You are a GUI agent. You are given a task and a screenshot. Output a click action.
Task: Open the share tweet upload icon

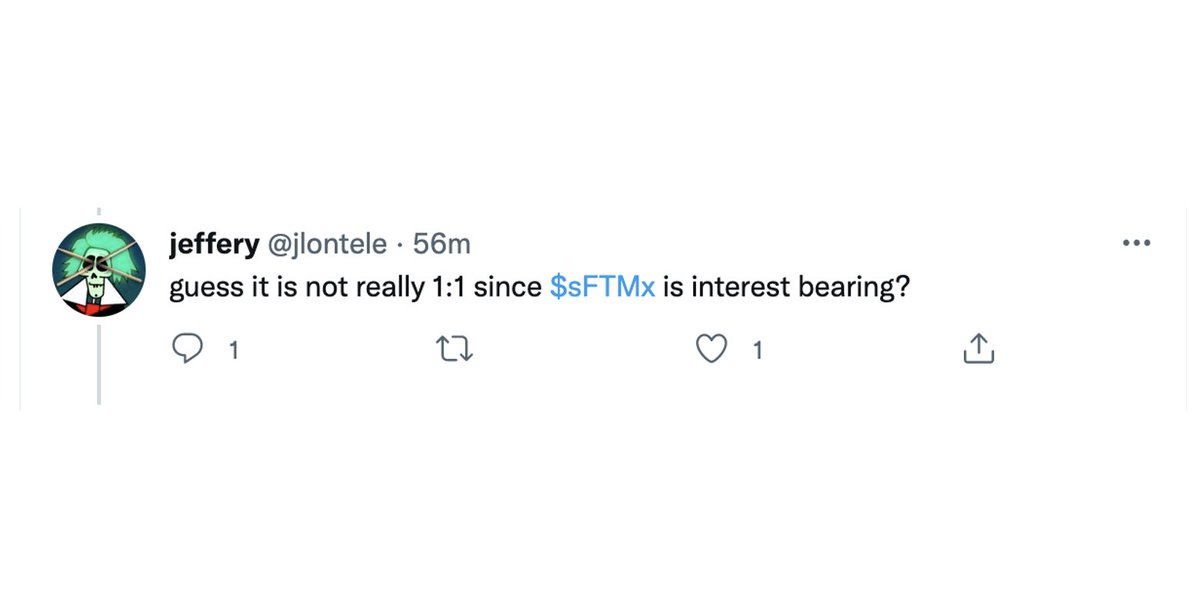[979, 348]
